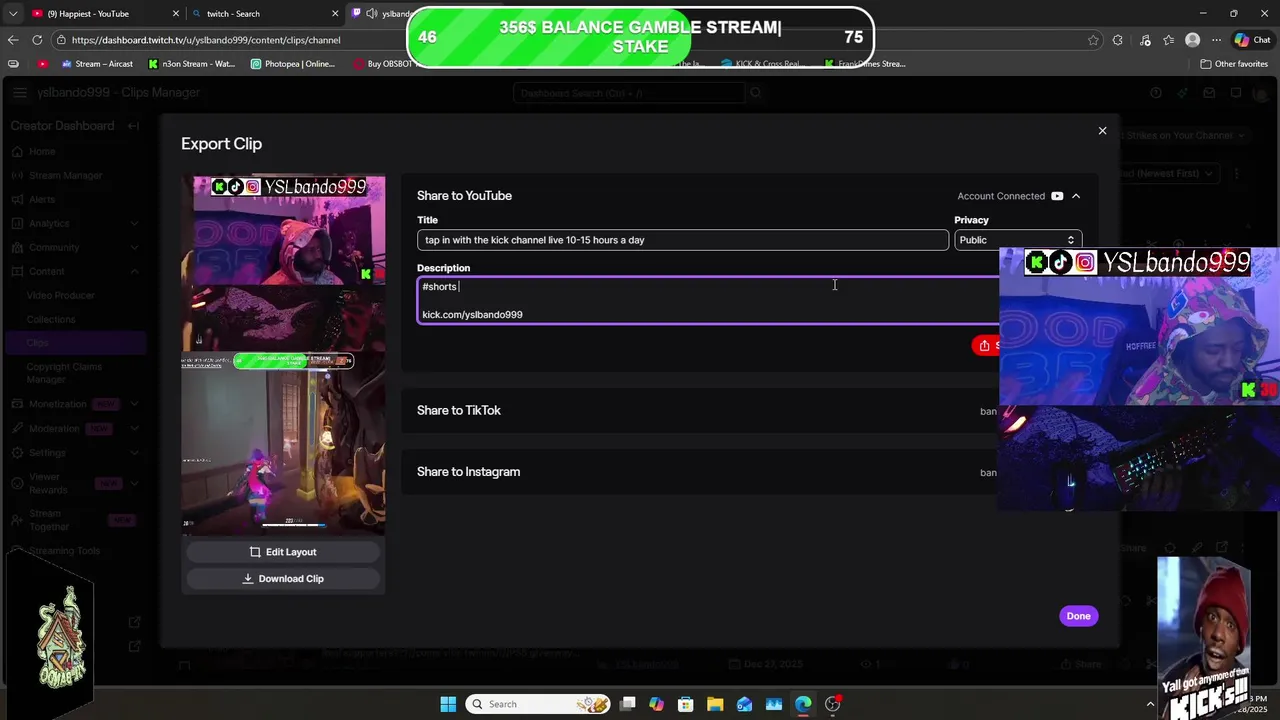
Task: Open the Settings and more ellipsis menu
Action: [x=1216, y=40]
